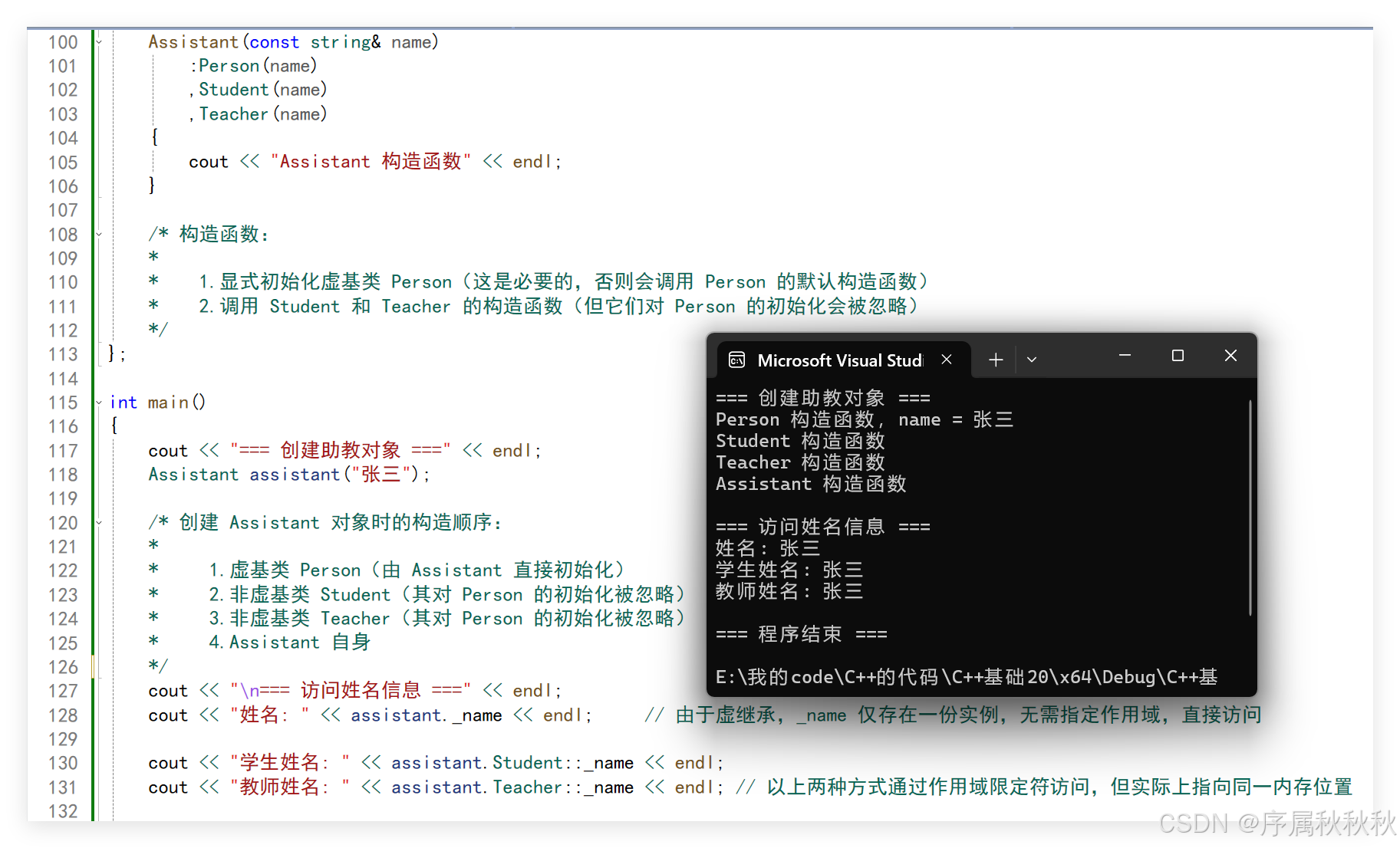Click console output '教师姓名: 张三'

point(789,591)
